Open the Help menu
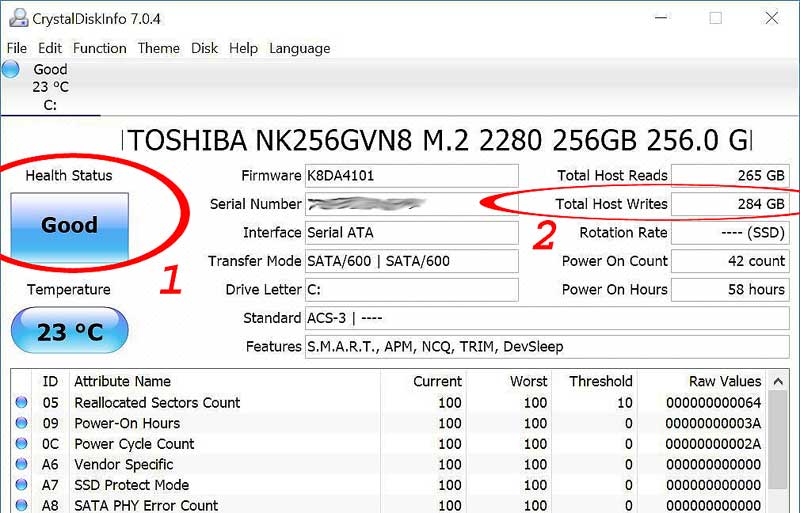This screenshot has height=513, width=800. click(243, 48)
